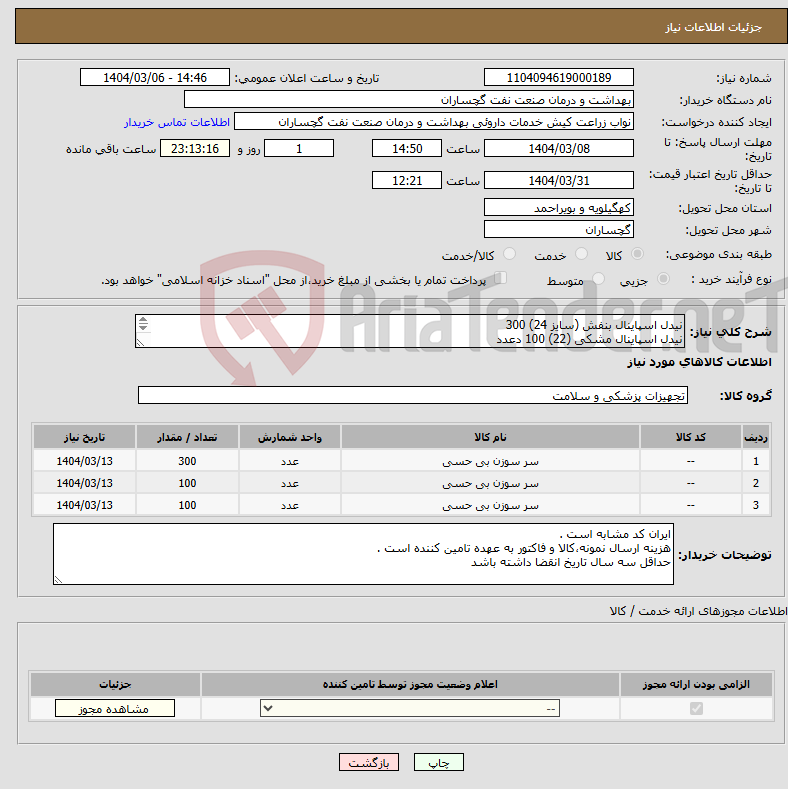This screenshot has height=789, width=788.
Task: Click the شرح کلی نیاز text area
Action: 410,331
